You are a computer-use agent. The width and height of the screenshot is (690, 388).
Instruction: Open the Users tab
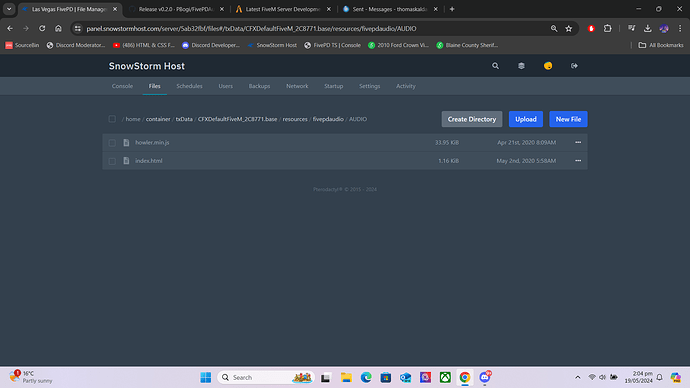pyautogui.click(x=226, y=86)
